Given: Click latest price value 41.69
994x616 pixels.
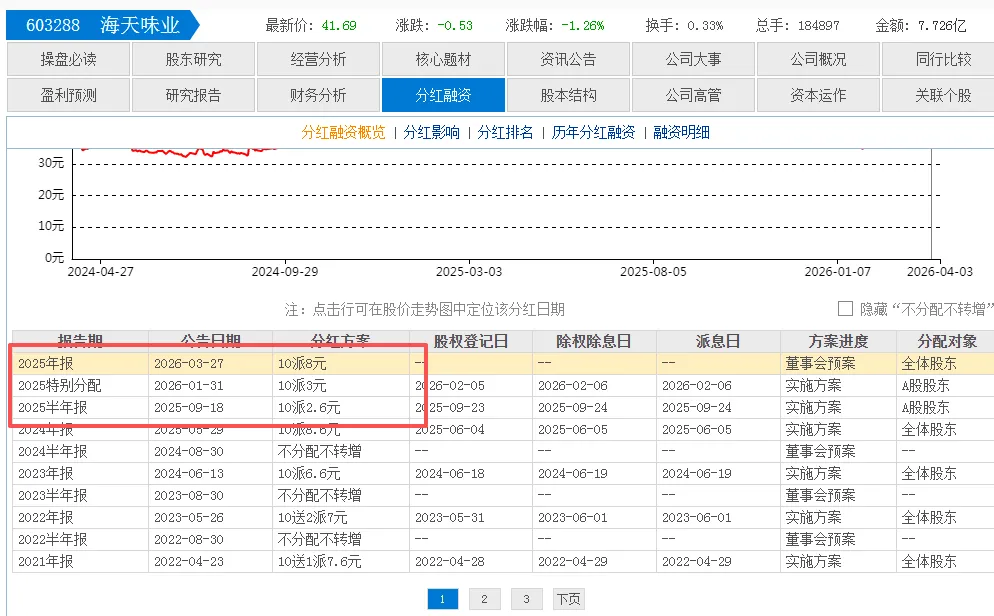Looking at the screenshot, I should pyautogui.click(x=339, y=26).
